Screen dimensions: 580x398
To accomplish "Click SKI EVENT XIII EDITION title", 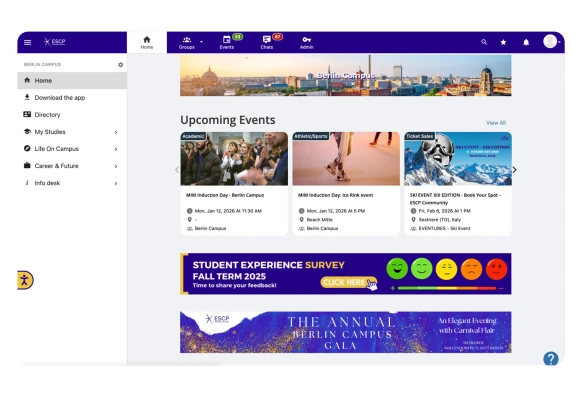I will (x=455, y=199).
